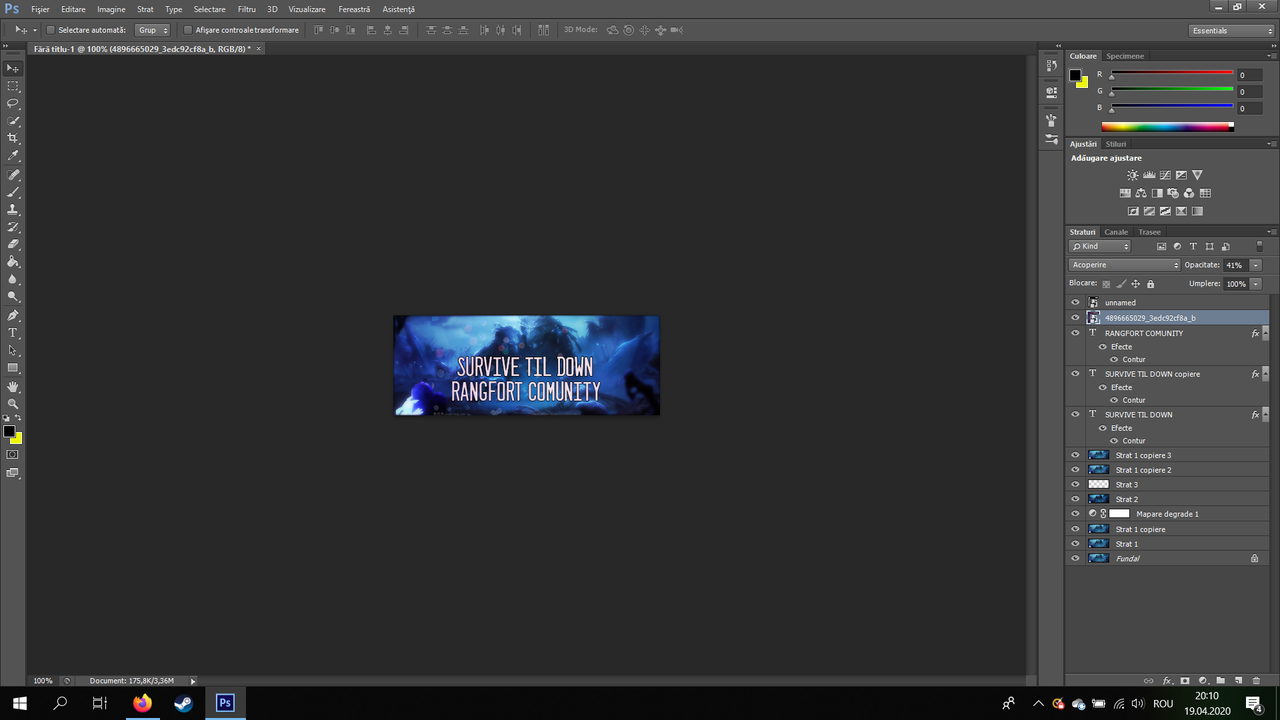Collapse effects of RANGFORT COMUNITY layer

(x=1265, y=333)
